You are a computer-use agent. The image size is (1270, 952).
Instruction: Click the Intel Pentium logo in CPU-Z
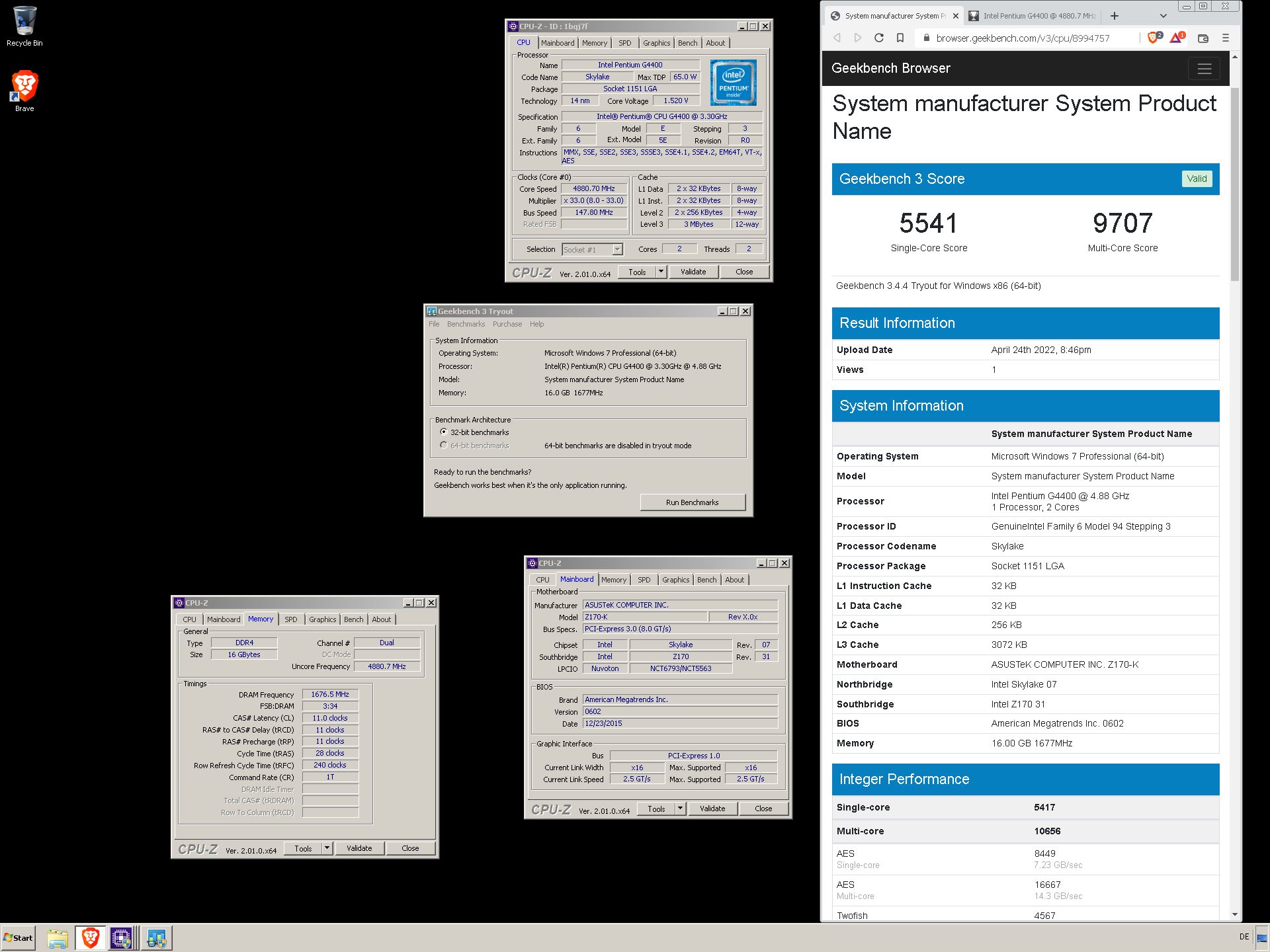(733, 83)
